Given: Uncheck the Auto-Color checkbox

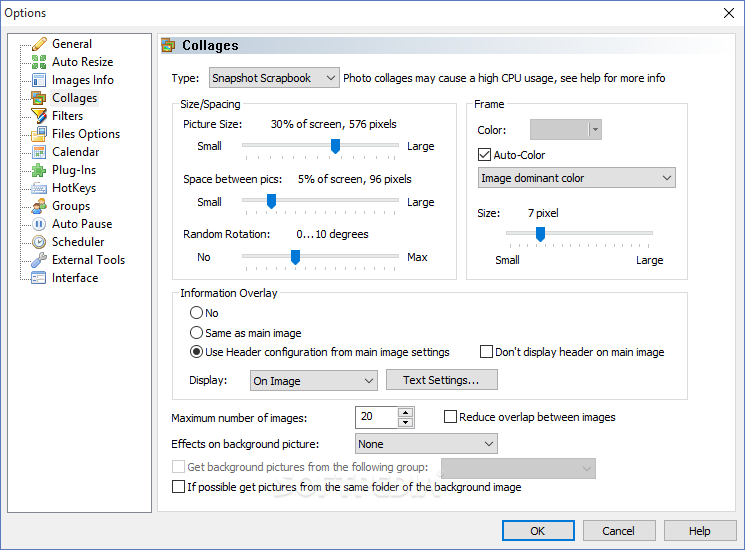Looking at the screenshot, I should (x=484, y=155).
